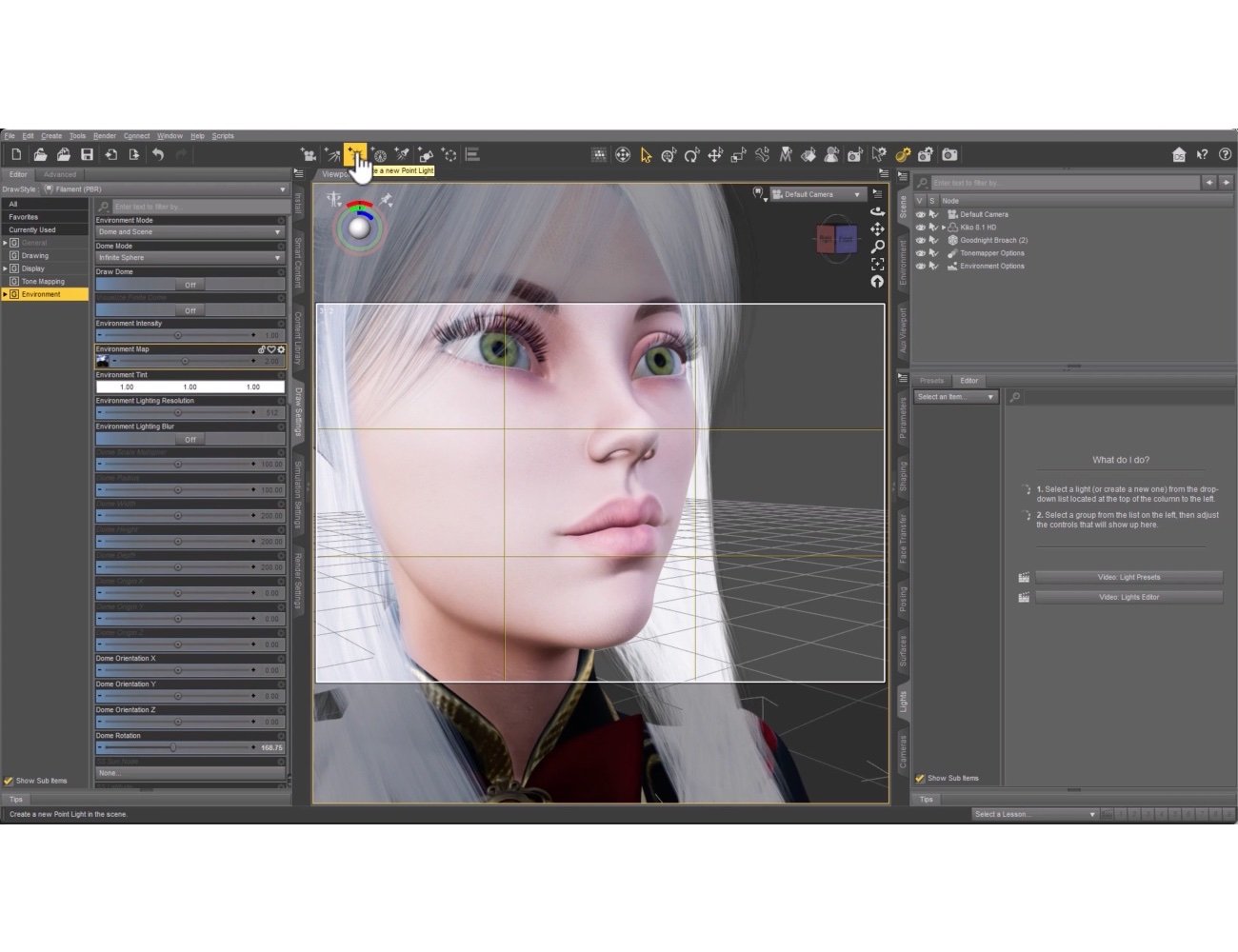The height and width of the screenshot is (952, 1238).
Task: Click the DS home icon
Action: pyautogui.click(x=1179, y=154)
